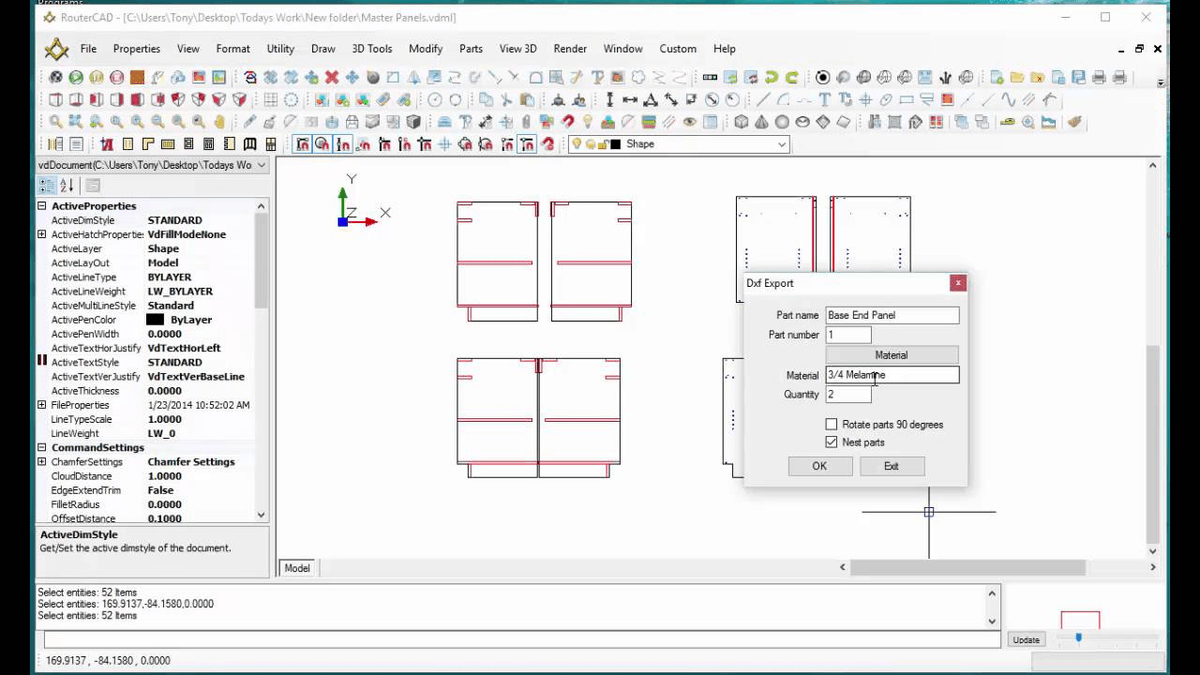Viewport: 1200px width, 675px height.
Task: Click the first magnifier zoom icon
Action: coord(56,122)
